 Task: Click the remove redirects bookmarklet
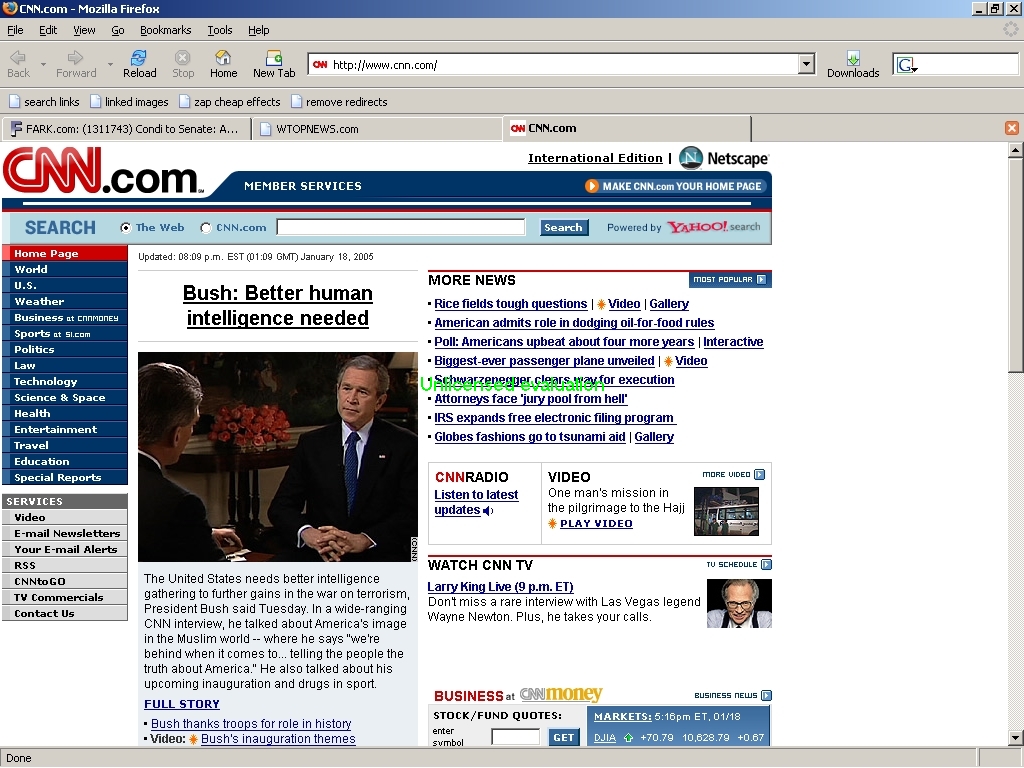[x=339, y=102]
